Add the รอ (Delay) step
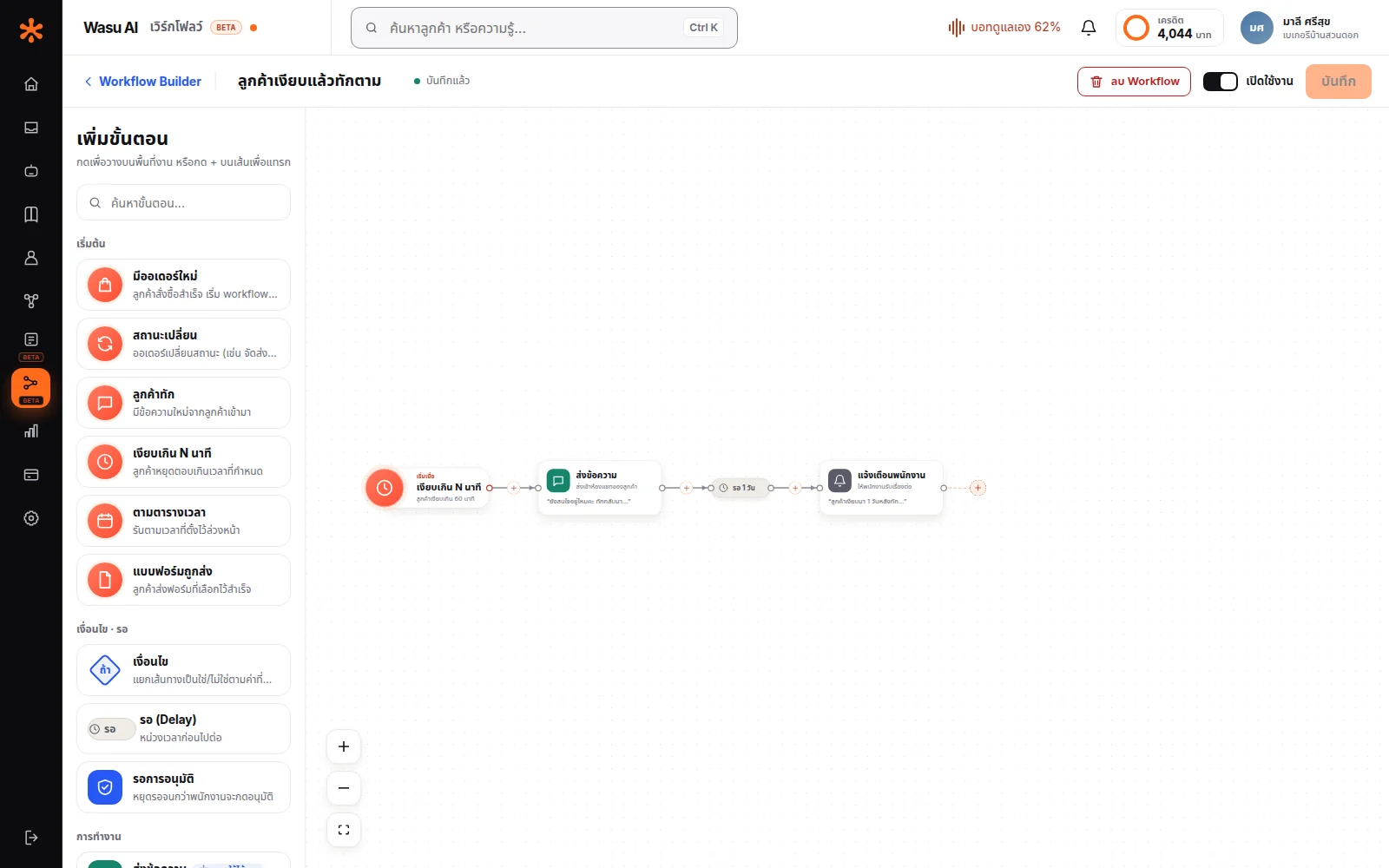The width and height of the screenshot is (1389, 868). pyautogui.click(x=183, y=729)
